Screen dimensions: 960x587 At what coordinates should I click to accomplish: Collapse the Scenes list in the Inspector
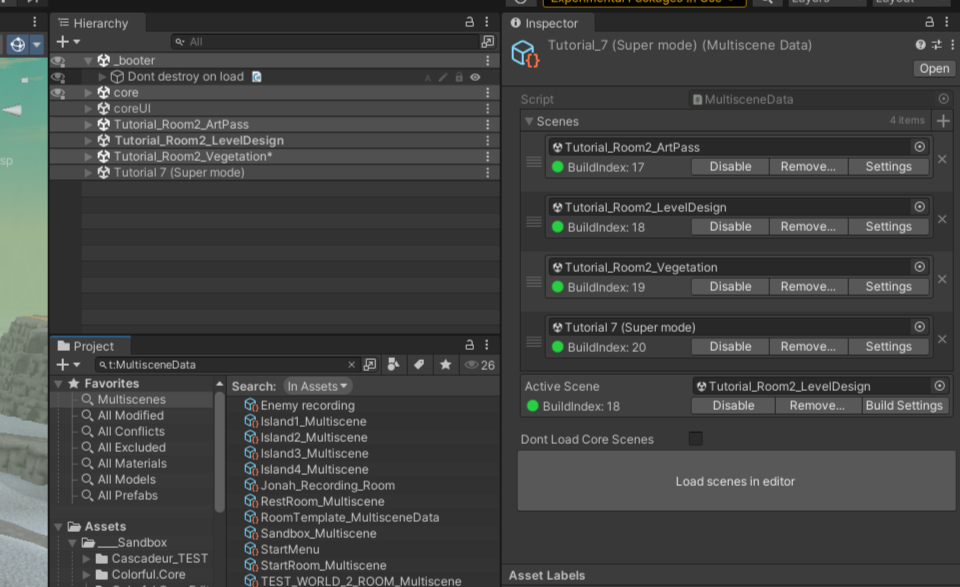click(527, 120)
